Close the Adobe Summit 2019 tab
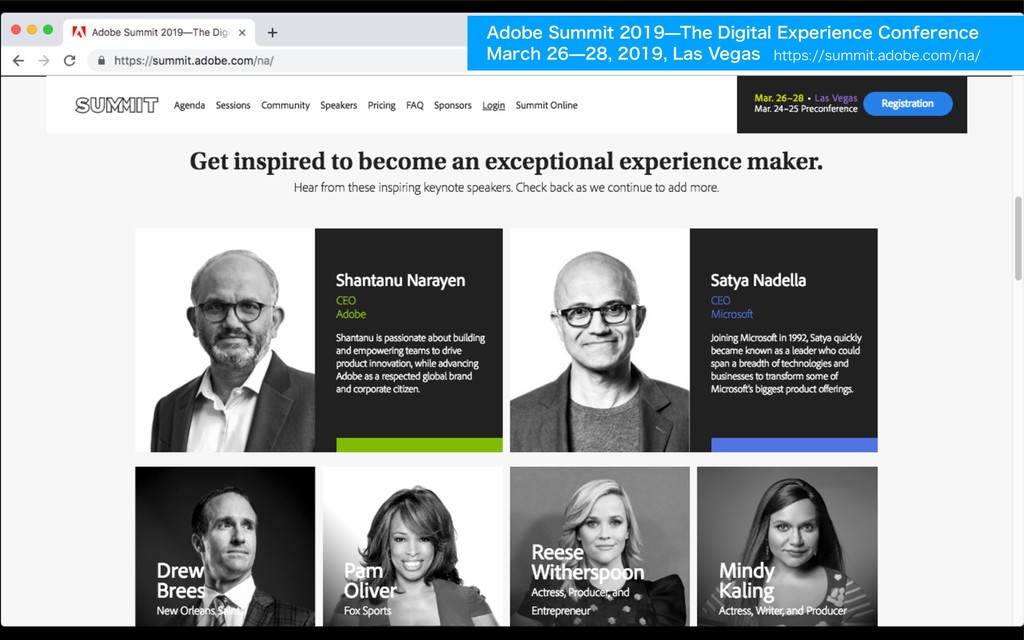Image resolution: width=1024 pixels, height=640 pixels. [242, 33]
